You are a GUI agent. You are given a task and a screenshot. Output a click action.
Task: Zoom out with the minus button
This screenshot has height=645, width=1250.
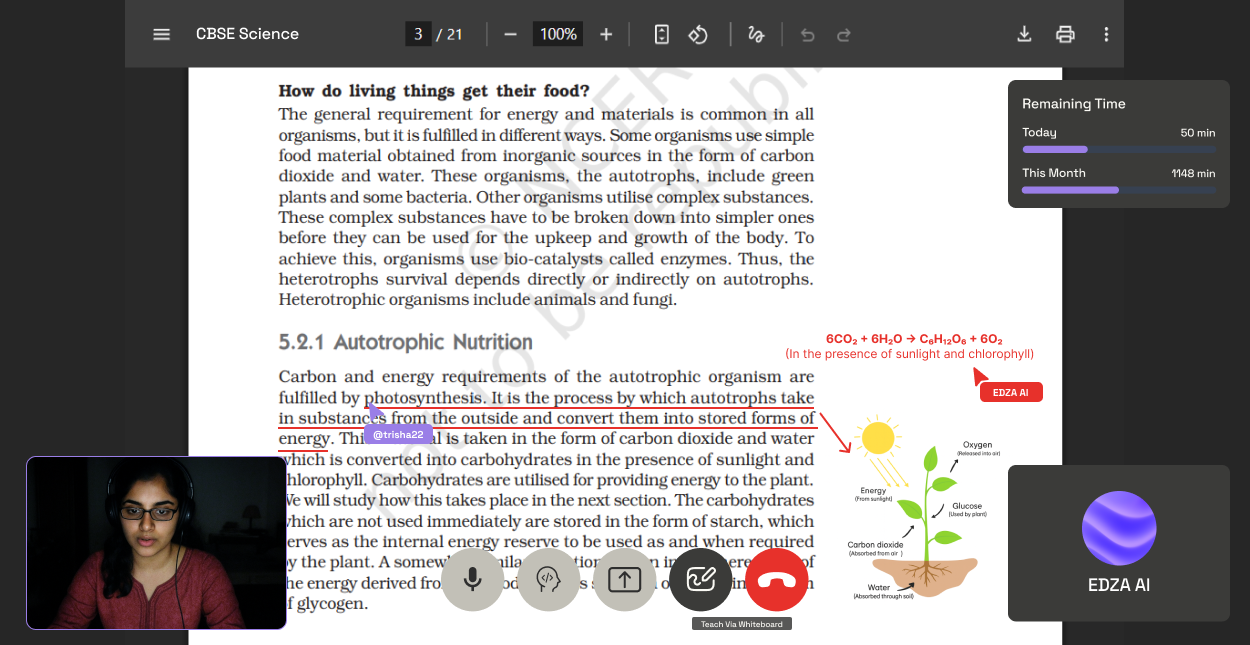tap(510, 34)
